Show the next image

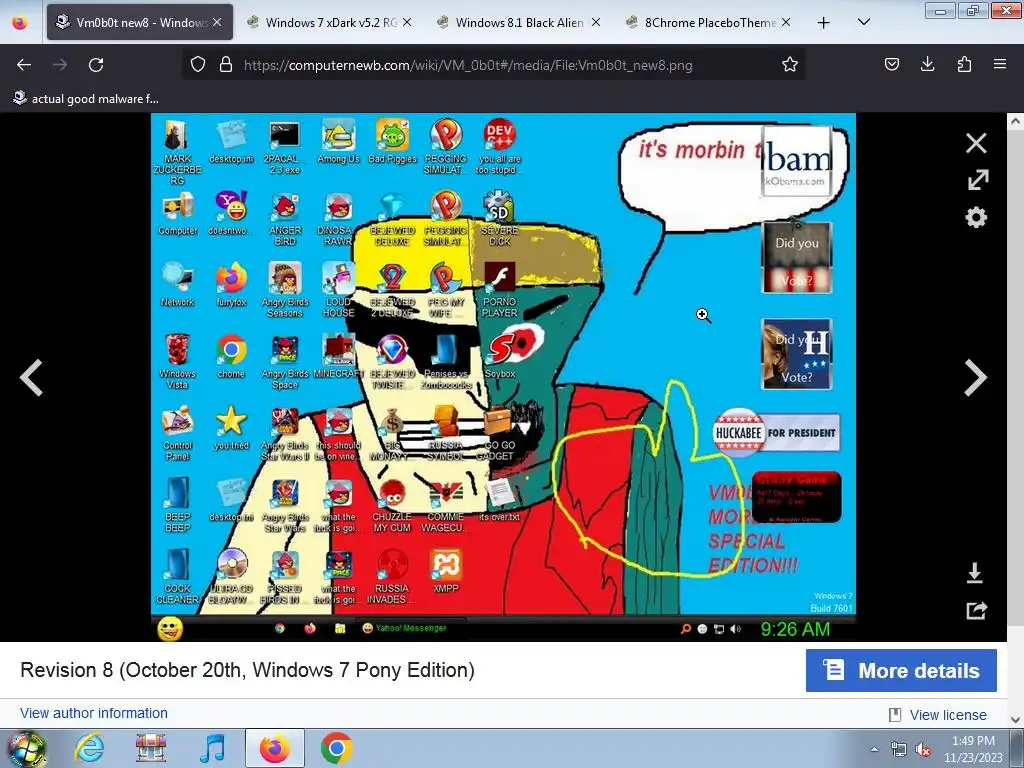[976, 377]
